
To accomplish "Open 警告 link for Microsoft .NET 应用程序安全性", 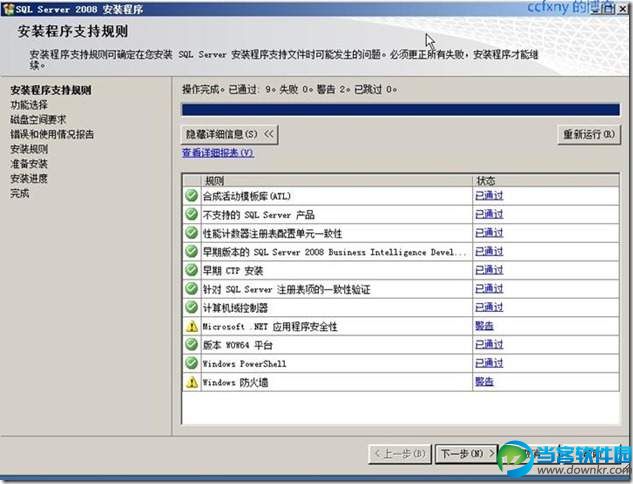I will coord(484,326).
